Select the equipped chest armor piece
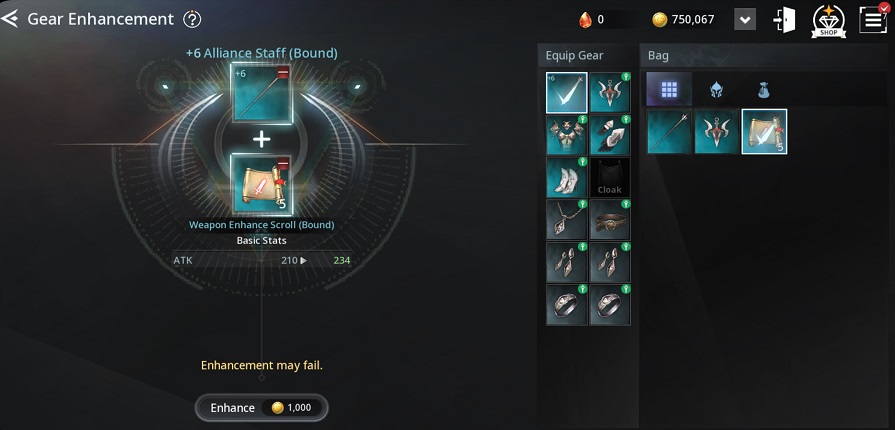This screenshot has width=895, height=430. (x=567, y=135)
